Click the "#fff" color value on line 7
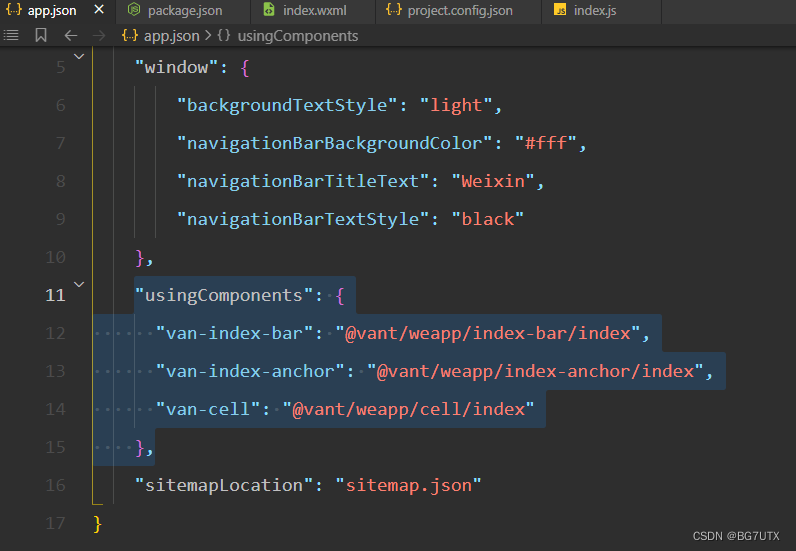Viewport: 796px width, 551px height. point(546,143)
